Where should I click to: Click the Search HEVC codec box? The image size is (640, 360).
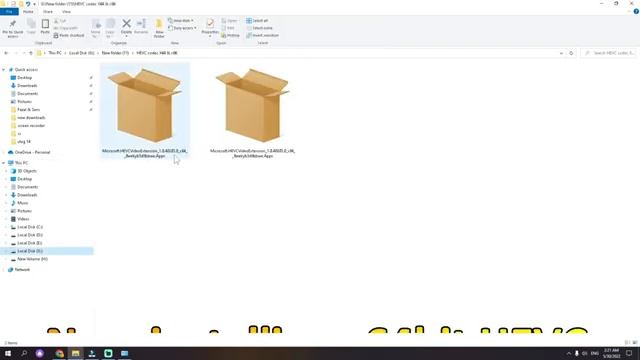pos(610,53)
